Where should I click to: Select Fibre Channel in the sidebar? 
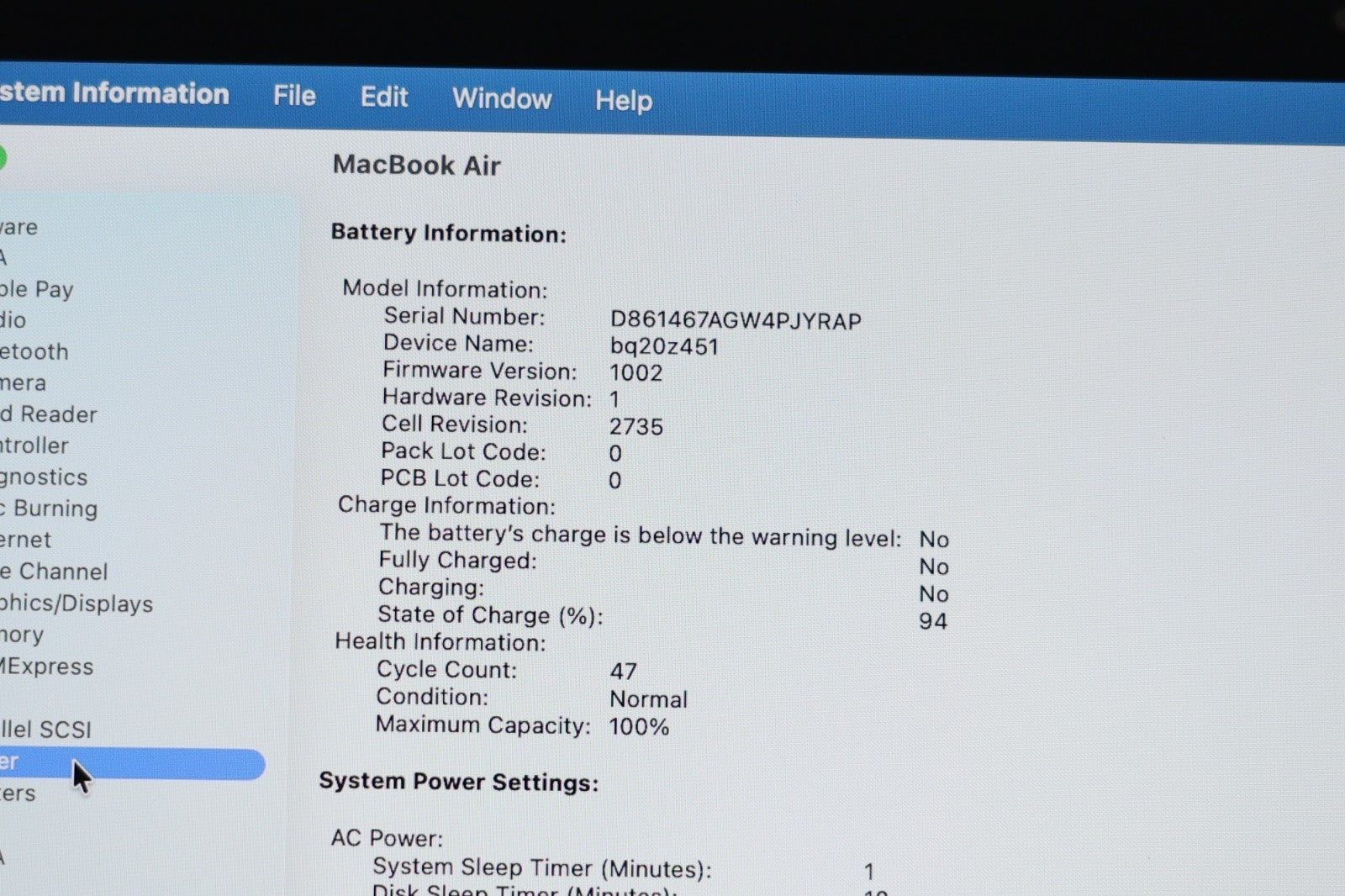coord(55,572)
